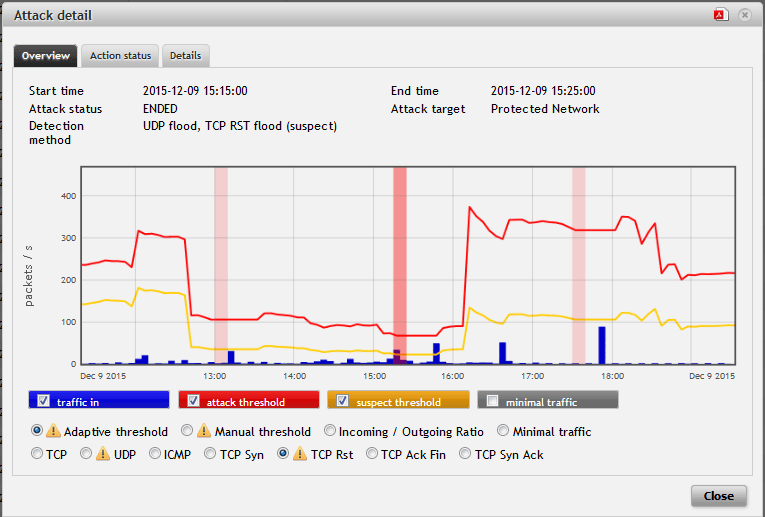The height and width of the screenshot is (517, 765).
Task: Click the light pink band near 17:30
Action: point(579,265)
